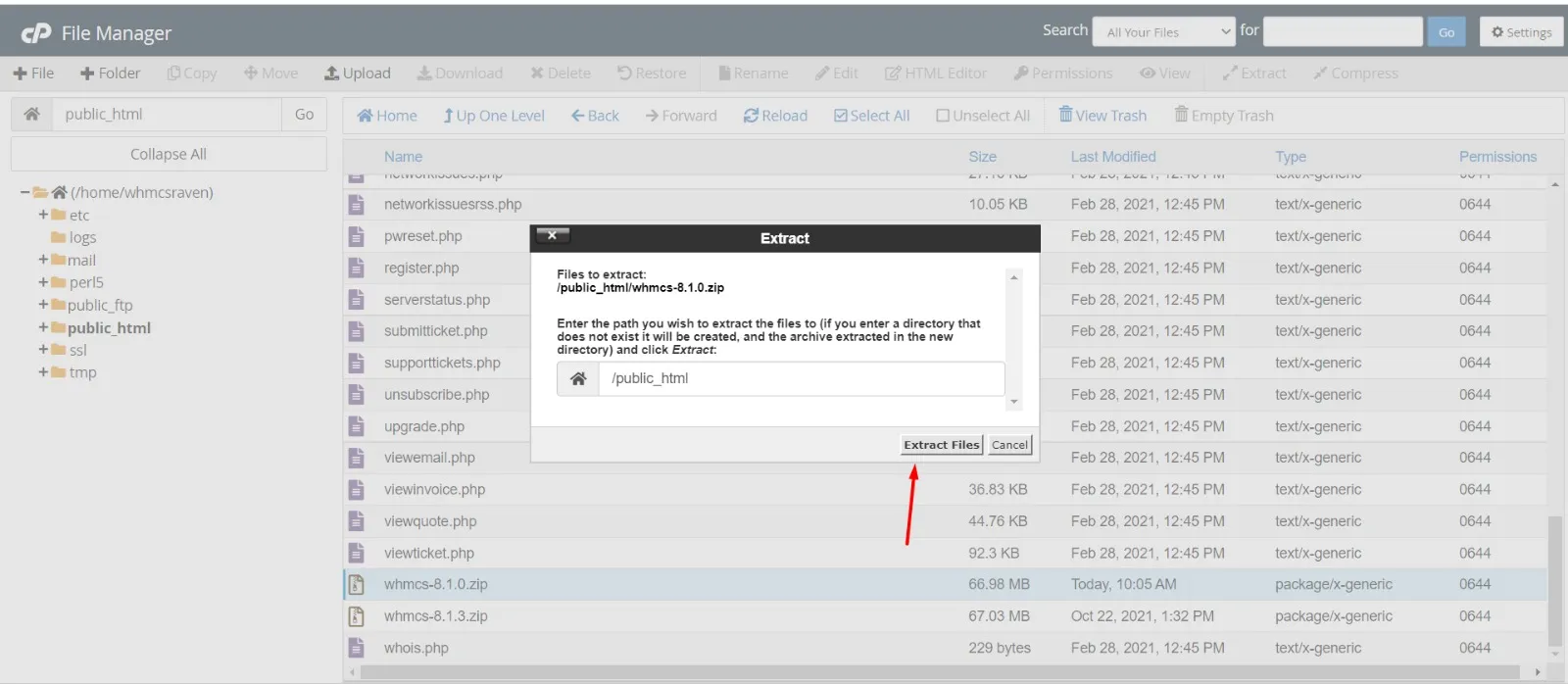Sort files by Name column header
This screenshot has height=684, width=1568.
coord(403,157)
